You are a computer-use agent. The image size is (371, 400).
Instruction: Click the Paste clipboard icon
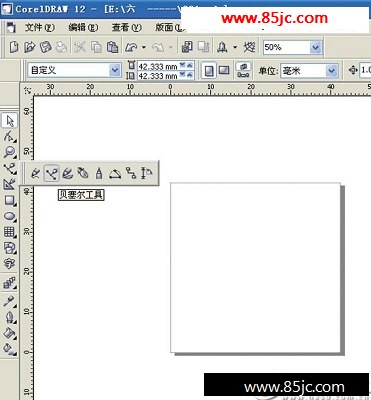pos(112,47)
